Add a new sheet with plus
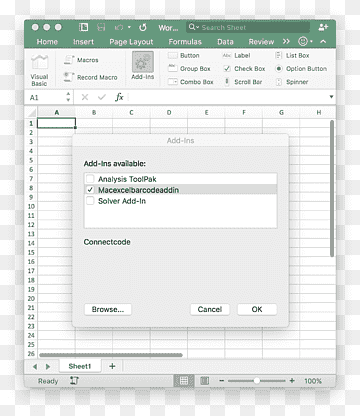The width and height of the screenshot is (360, 416). tap(112, 366)
